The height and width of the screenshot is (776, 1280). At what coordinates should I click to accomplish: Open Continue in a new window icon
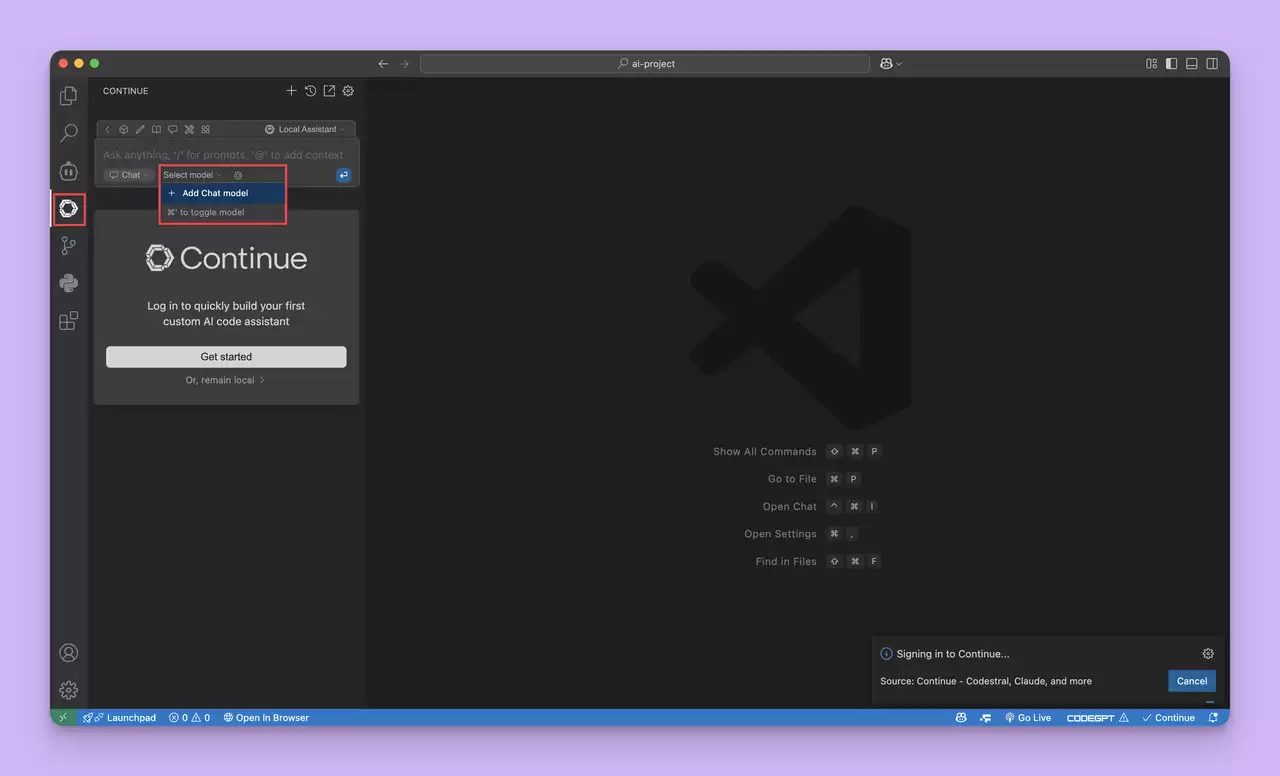329,91
